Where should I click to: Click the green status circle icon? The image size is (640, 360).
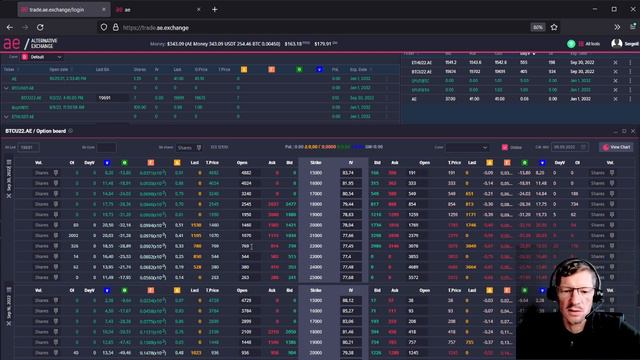[571, 44]
